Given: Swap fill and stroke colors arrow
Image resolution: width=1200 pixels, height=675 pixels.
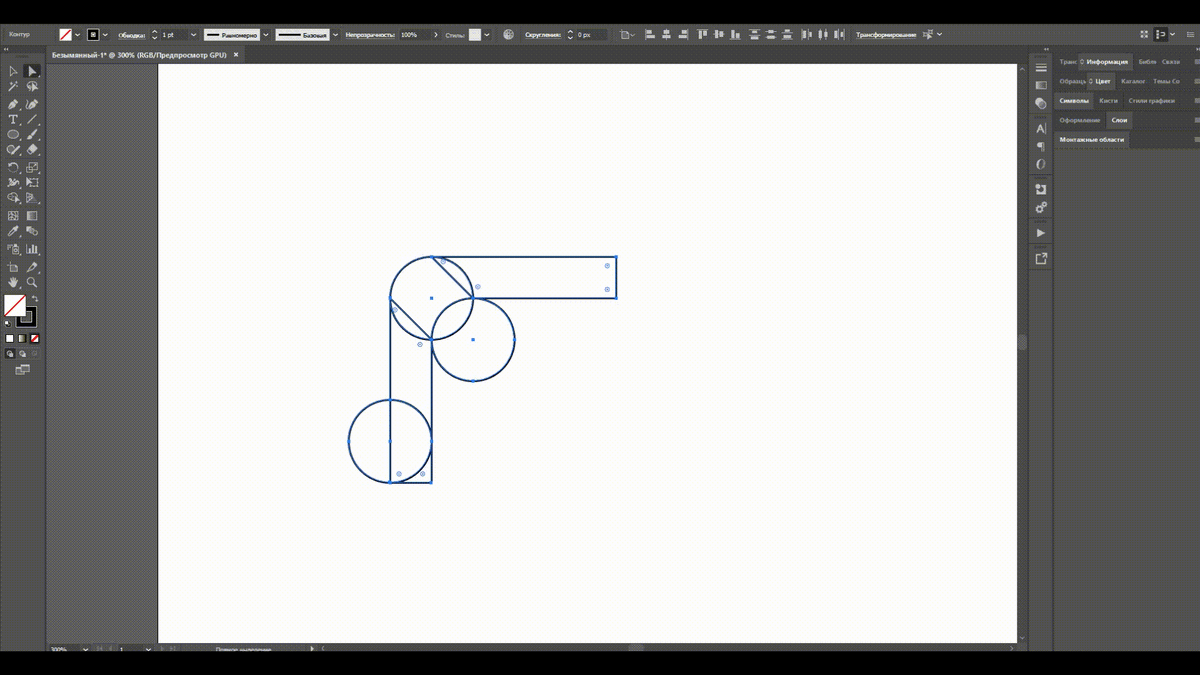Looking at the screenshot, I should click(x=35, y=298).
